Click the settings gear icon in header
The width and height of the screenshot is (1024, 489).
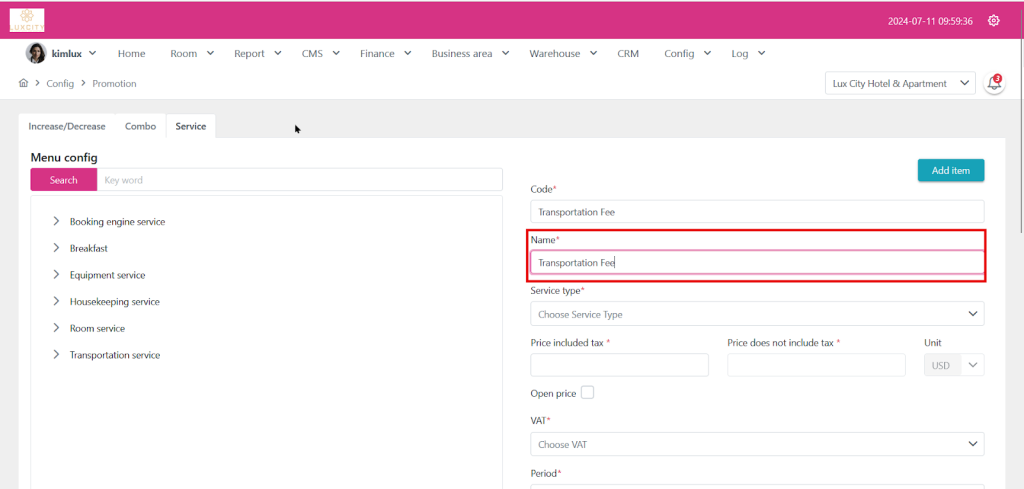[x=993, y=21]
